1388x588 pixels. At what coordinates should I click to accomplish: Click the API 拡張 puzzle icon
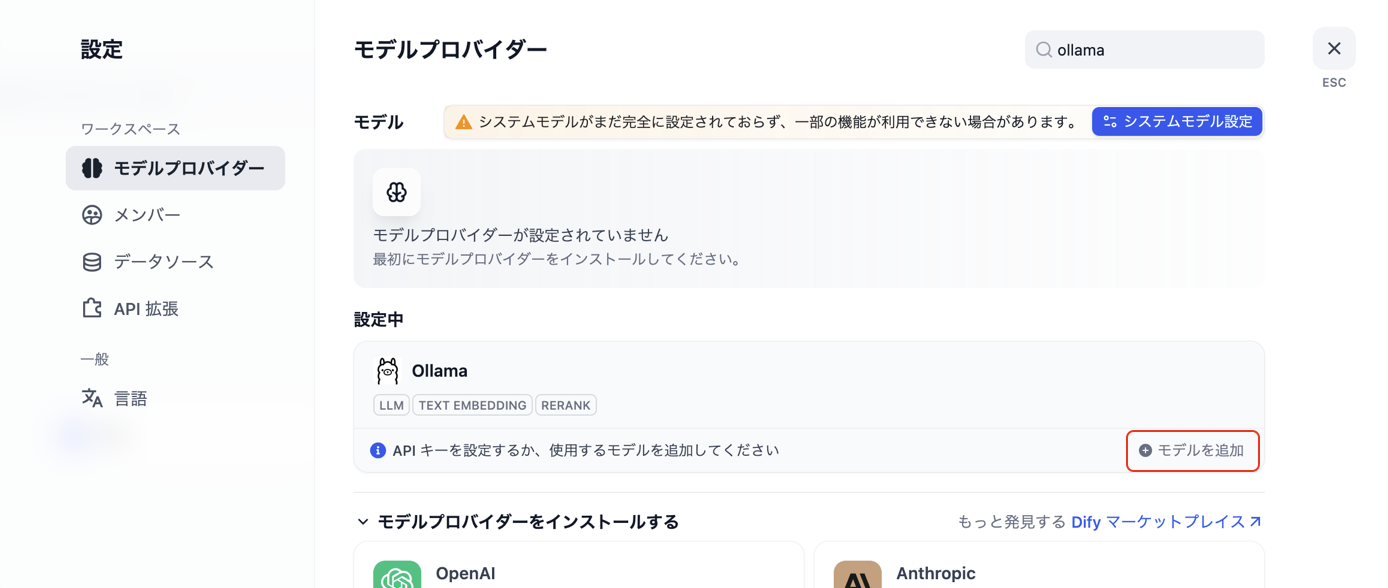click(x=92, y=308)
